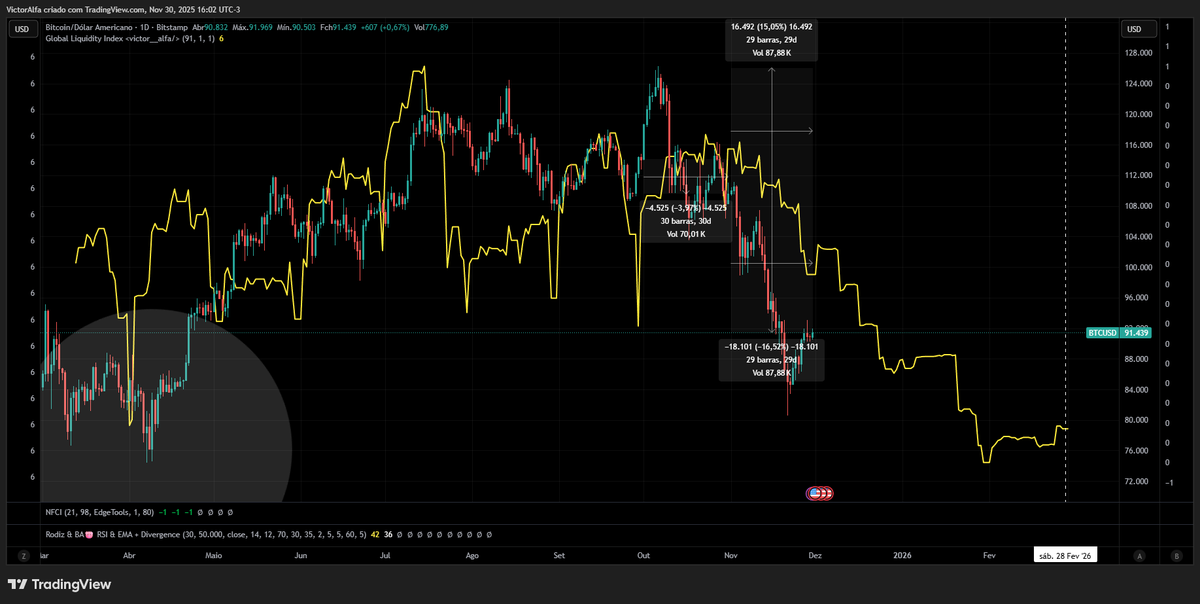The height and width of the screenshot is (604, 1200).
Task: Toggle the A auto-scale button
Action: click(x=1138, y=555)
